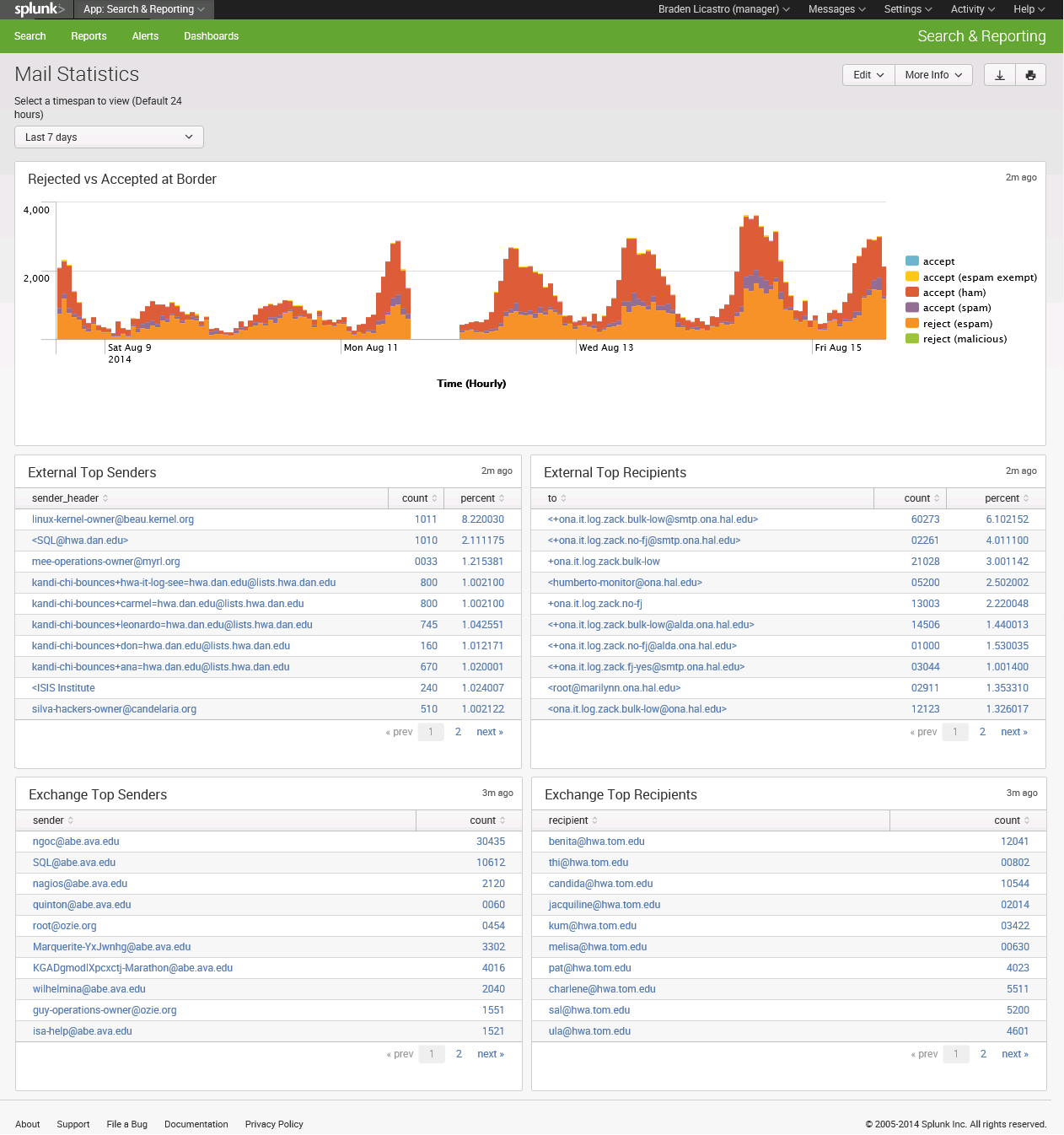Sort External Top Recipients by count column
Image resolution: width=1064 pixels, height=1135 pixels.
[922, 498]
